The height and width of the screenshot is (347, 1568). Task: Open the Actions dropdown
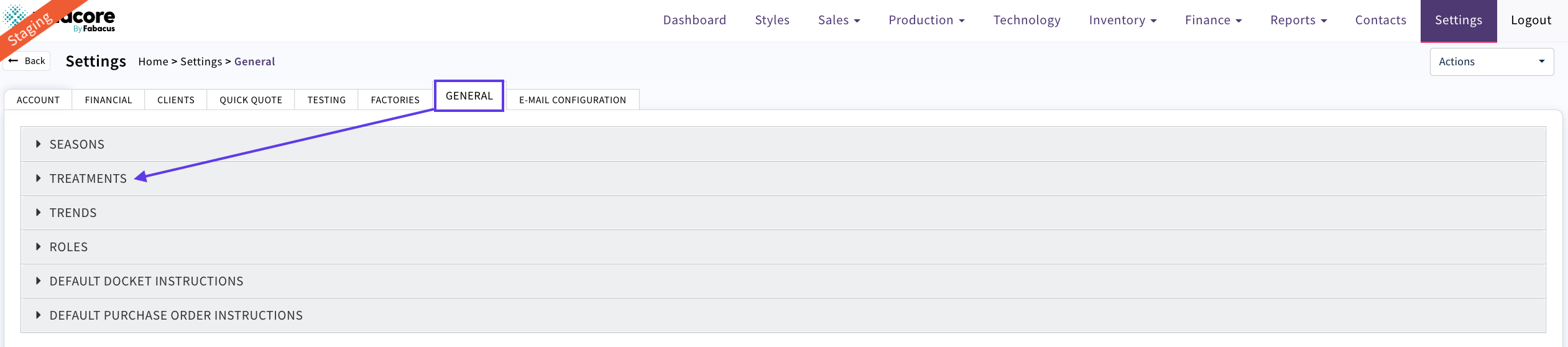1491,62
